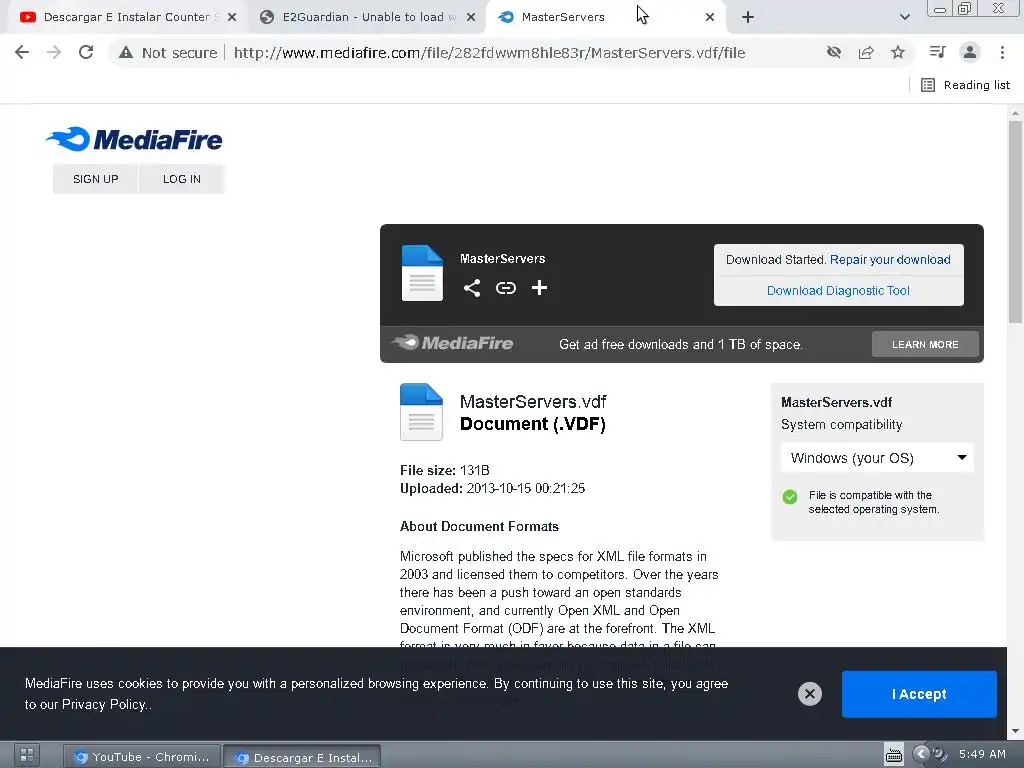The width and height of the screenshot is (1024, 768).
Task: Click the Not secure warning icon
Action: coord(126,52)
